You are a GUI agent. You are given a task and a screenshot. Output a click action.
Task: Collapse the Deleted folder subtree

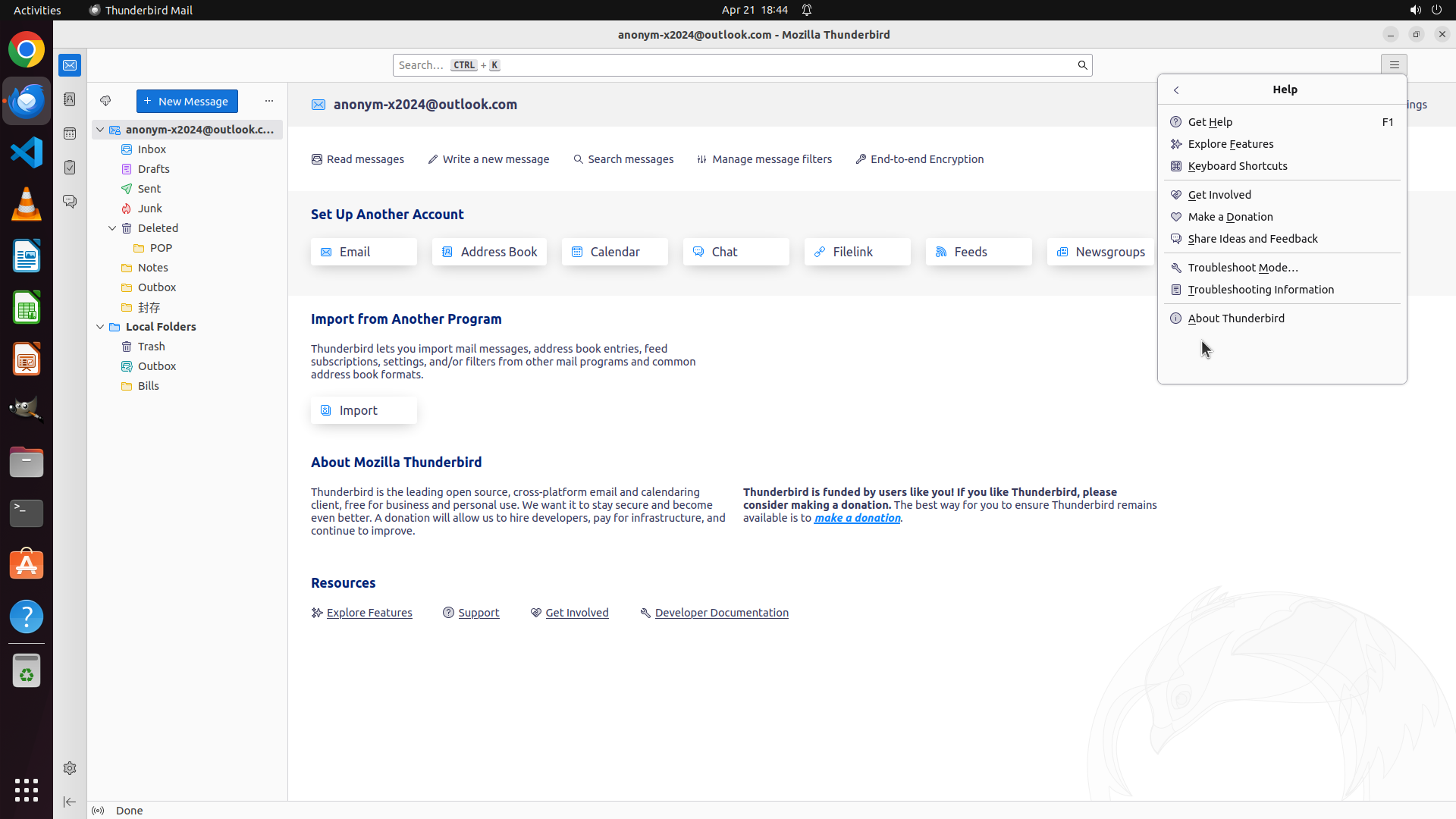(x=112, y=228)
